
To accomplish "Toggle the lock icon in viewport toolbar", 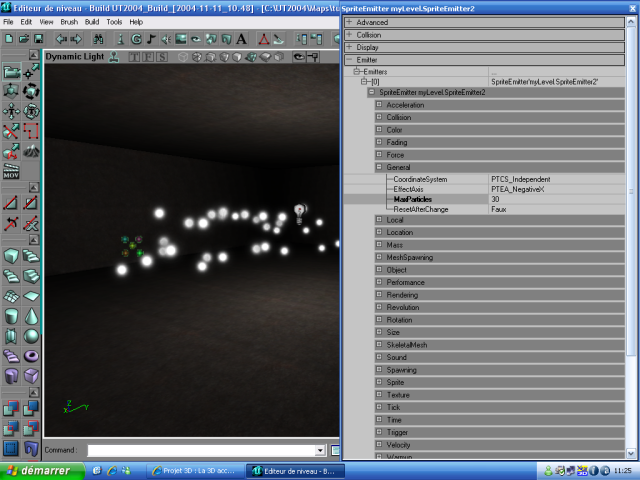I will (x=313, y=57).
